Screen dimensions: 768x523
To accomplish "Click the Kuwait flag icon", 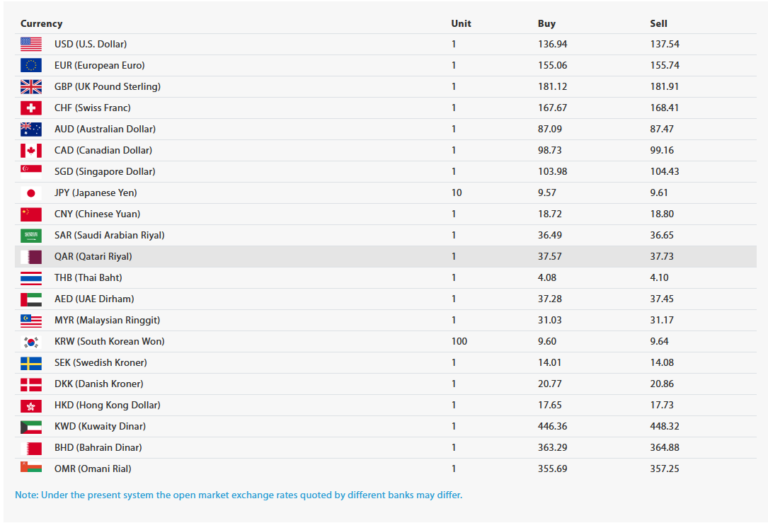I will click(x=31, y=427).
